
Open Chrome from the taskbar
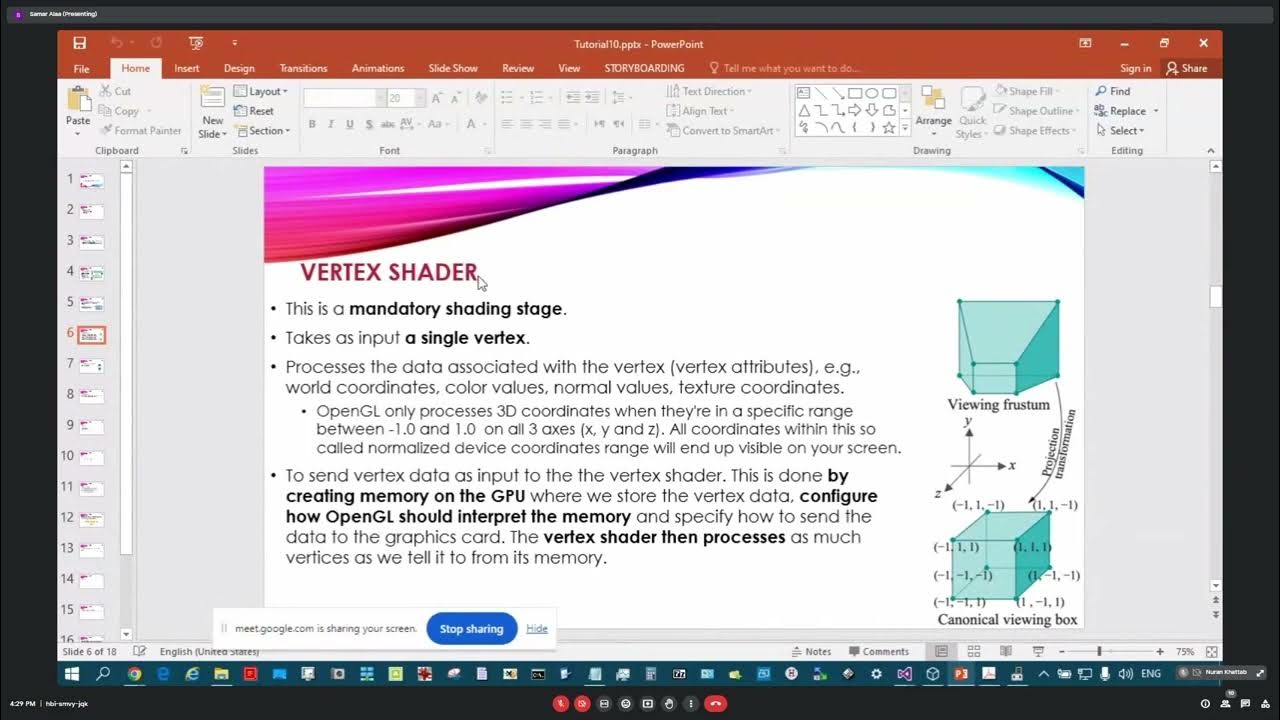point(134,674)
